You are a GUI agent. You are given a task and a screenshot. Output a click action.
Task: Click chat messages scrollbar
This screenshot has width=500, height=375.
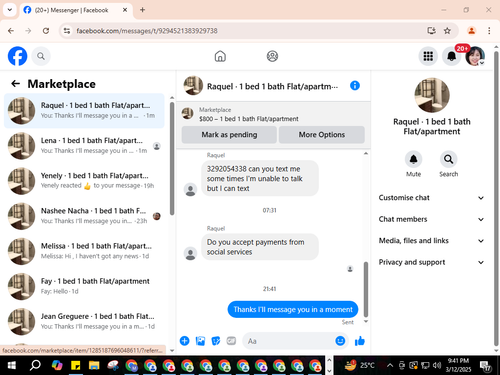pos(366,289)
